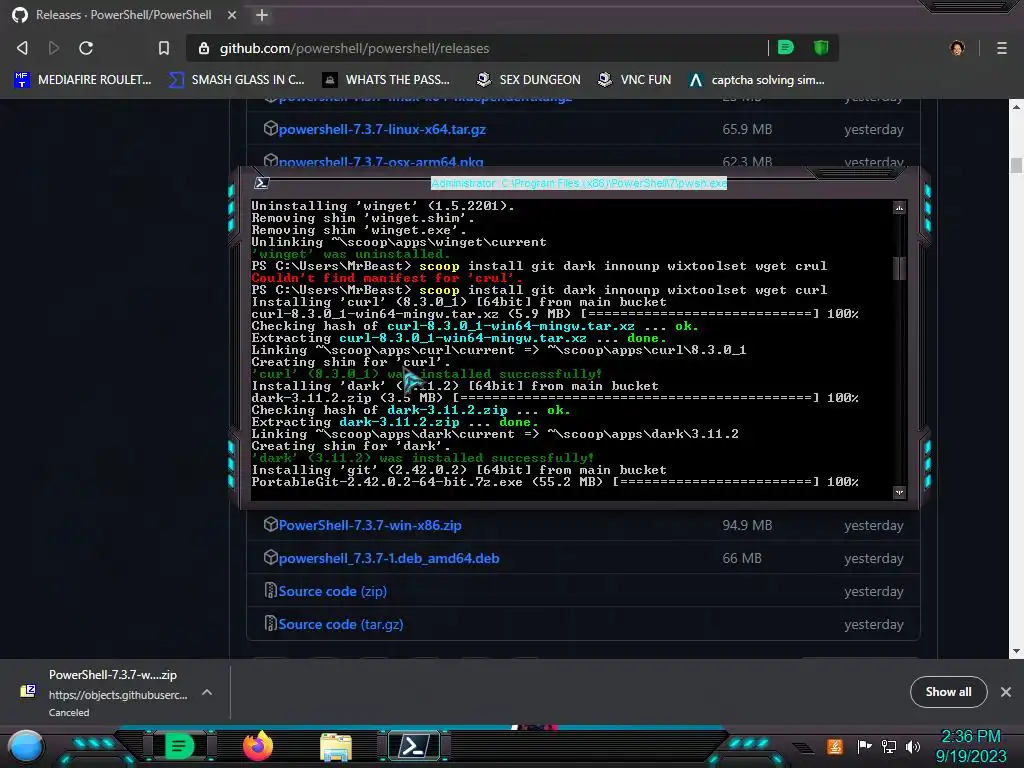
Task: Open the VNC FUN bookmark
Action: [x=635, y=80]
